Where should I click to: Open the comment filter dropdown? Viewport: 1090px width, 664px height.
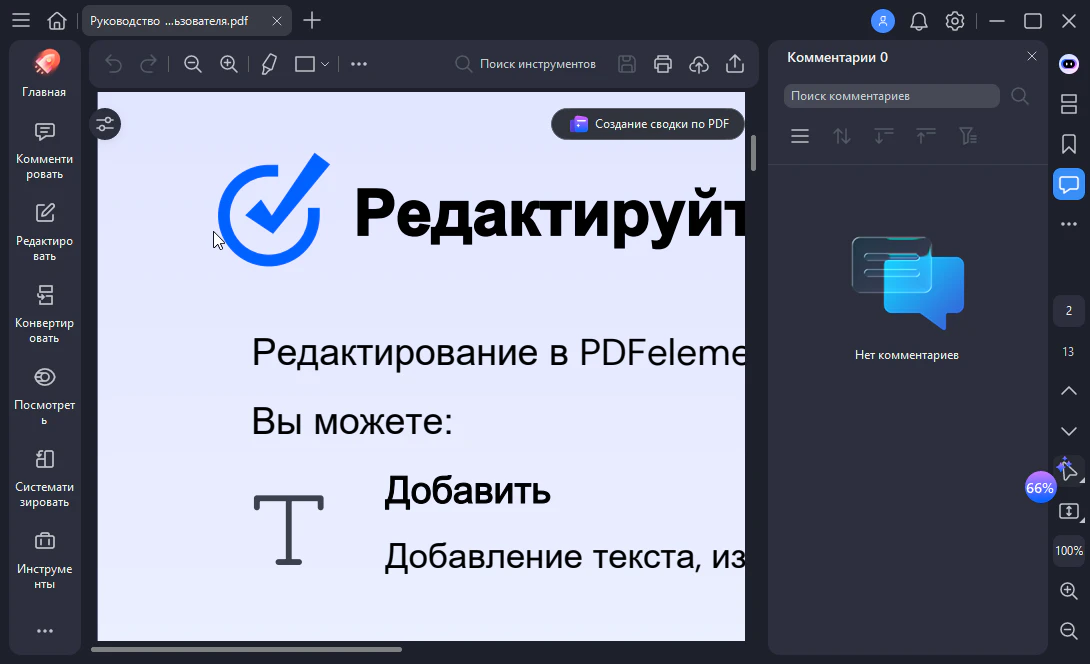967,136
